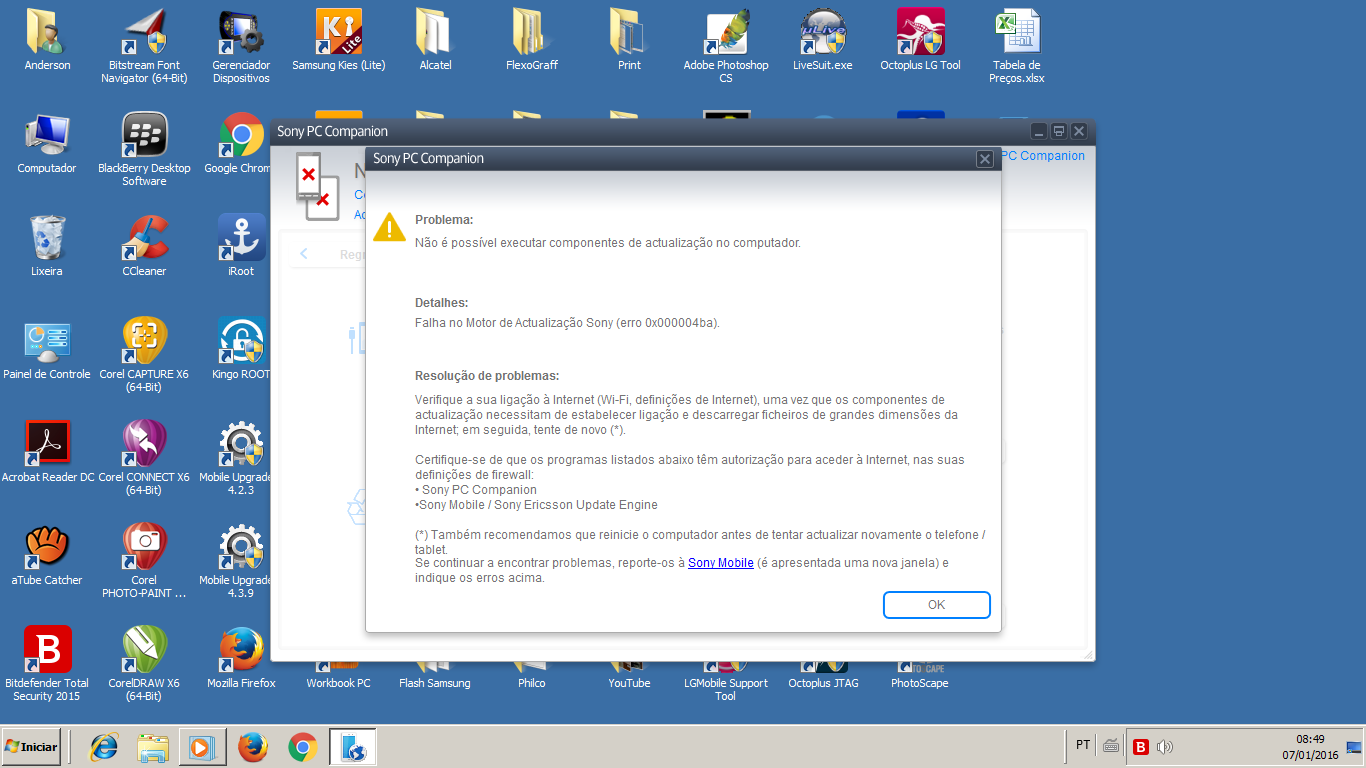
Task: Launch Kingo ROOT desktop shortcut
Action: 241,350
